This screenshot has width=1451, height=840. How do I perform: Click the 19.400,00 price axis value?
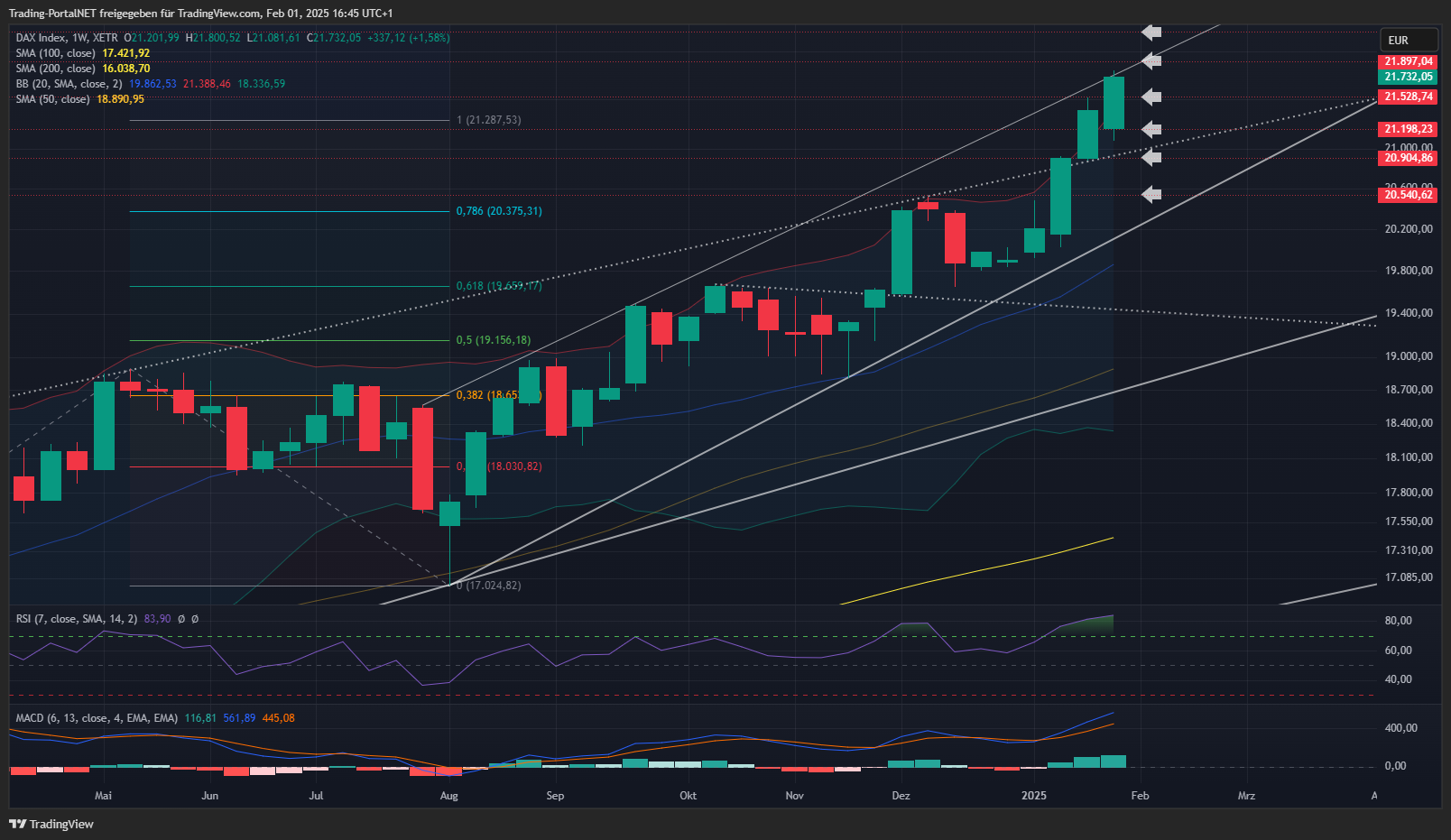1409,313
